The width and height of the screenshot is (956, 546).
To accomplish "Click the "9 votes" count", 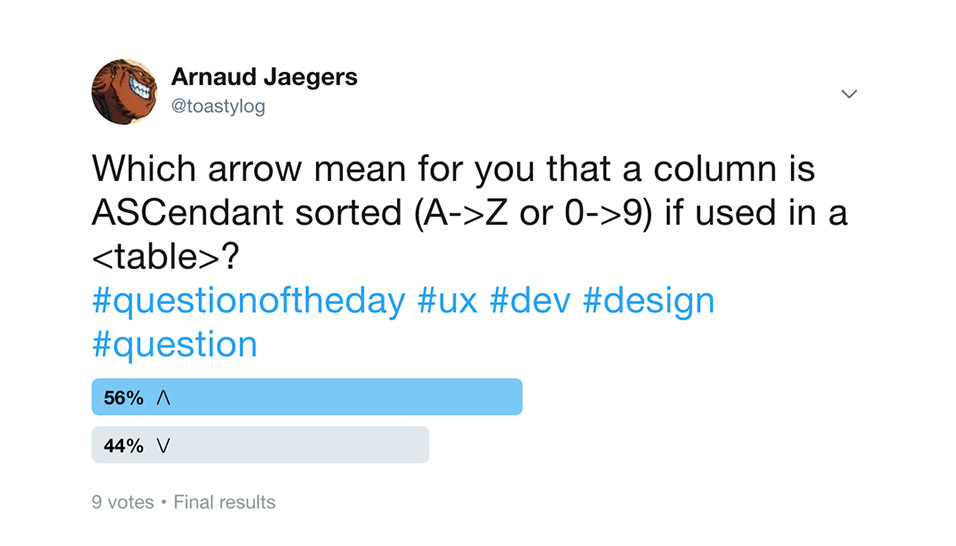I will click(x=122, y=502).
